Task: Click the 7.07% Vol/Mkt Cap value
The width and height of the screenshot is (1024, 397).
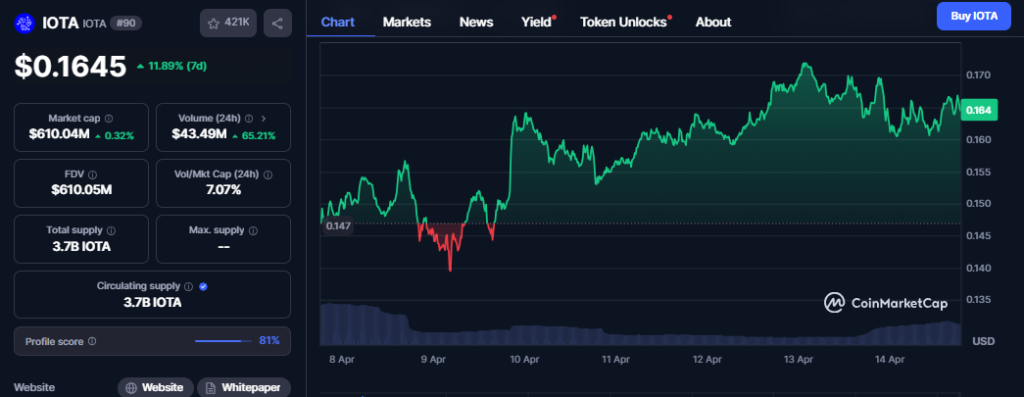Action: [223, 191]
